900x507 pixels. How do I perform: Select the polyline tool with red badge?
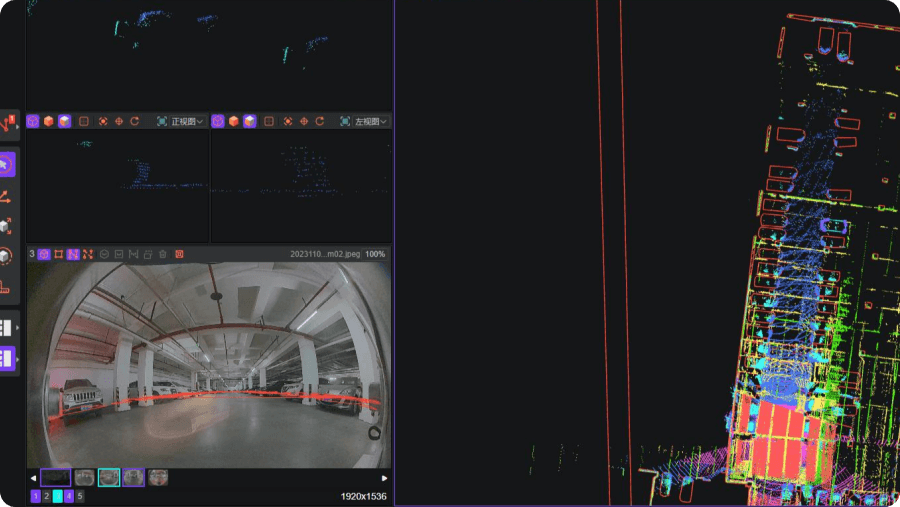(x=7, y=123)
